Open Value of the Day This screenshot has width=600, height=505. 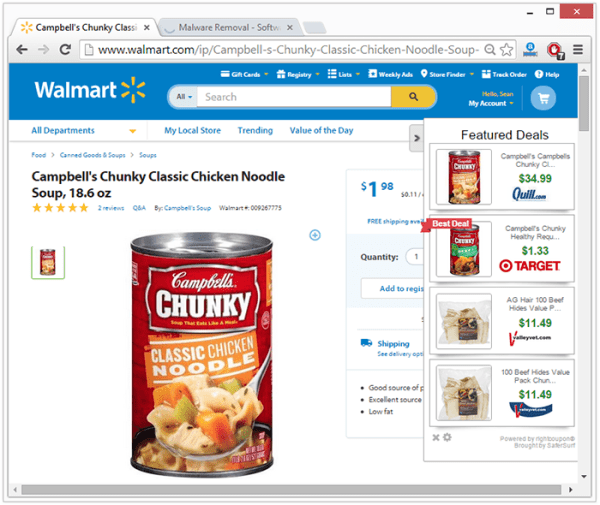[x=321, y=130]
